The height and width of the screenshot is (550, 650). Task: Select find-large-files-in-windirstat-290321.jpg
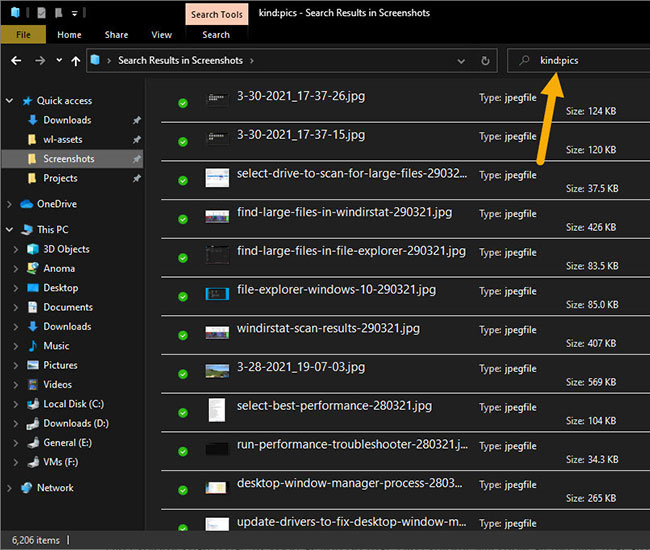point(344,212)
